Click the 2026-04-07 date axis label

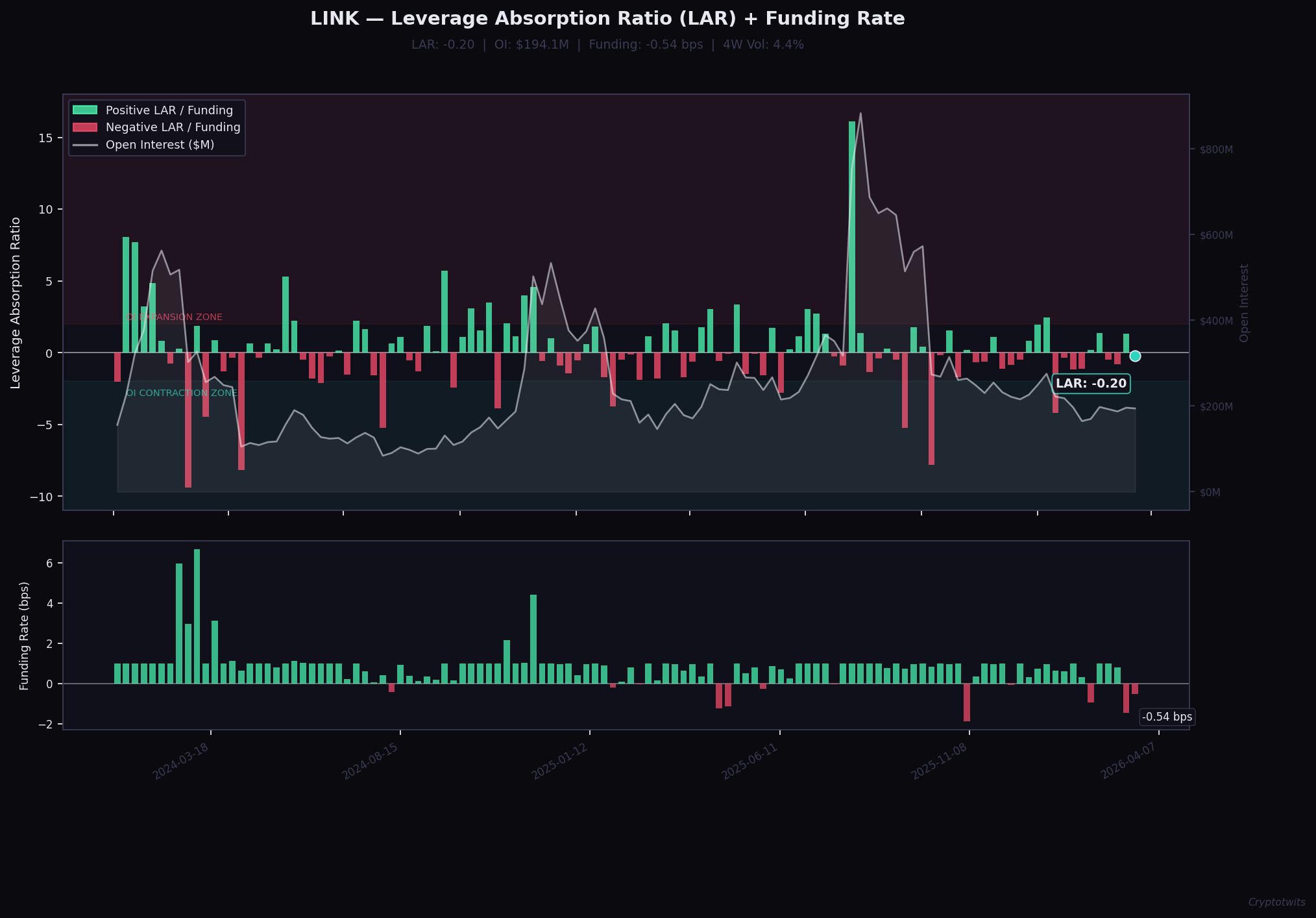pyautogui.click(x=1128, y=762)
